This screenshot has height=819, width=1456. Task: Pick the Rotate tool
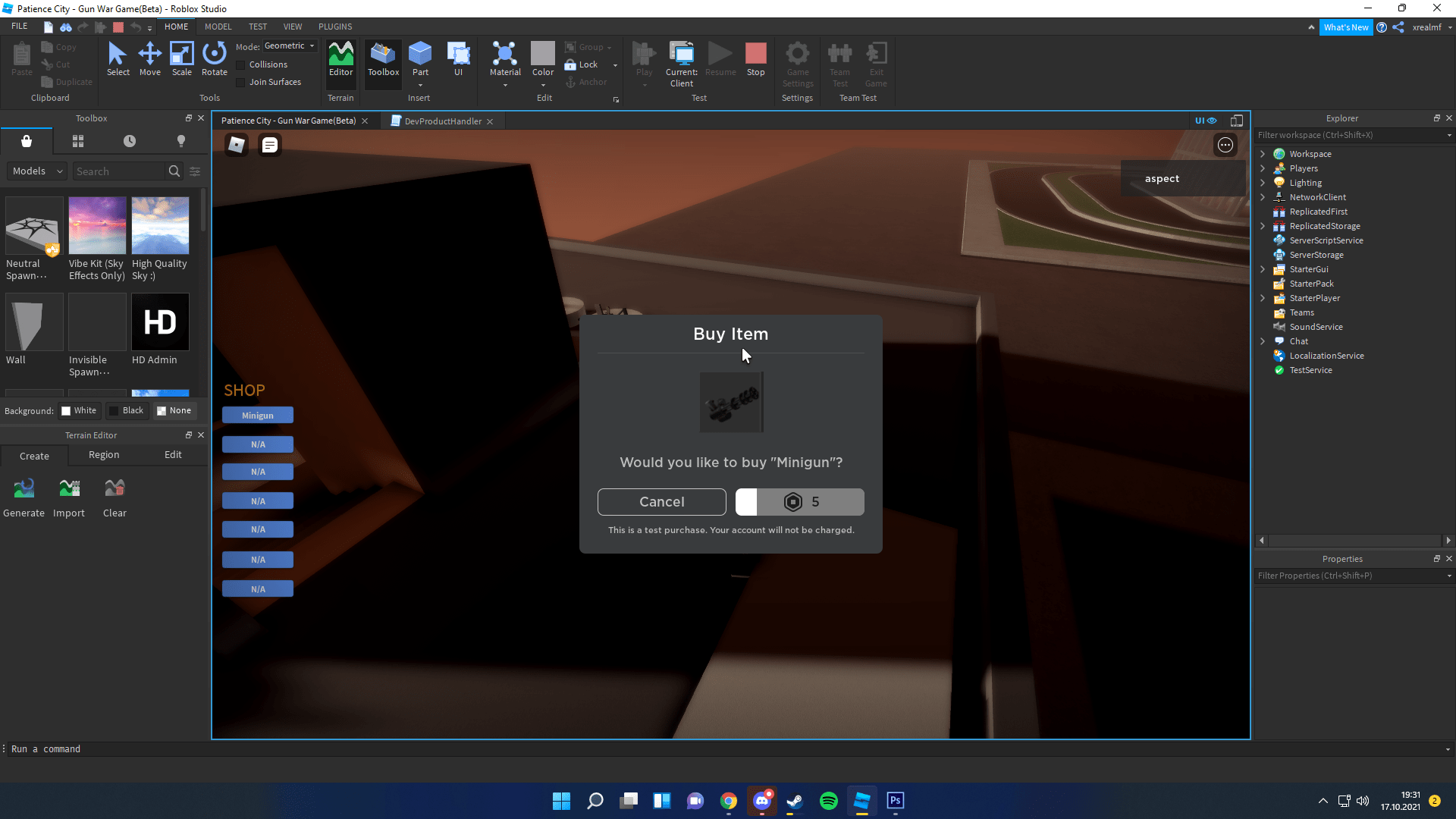[214, 59]
